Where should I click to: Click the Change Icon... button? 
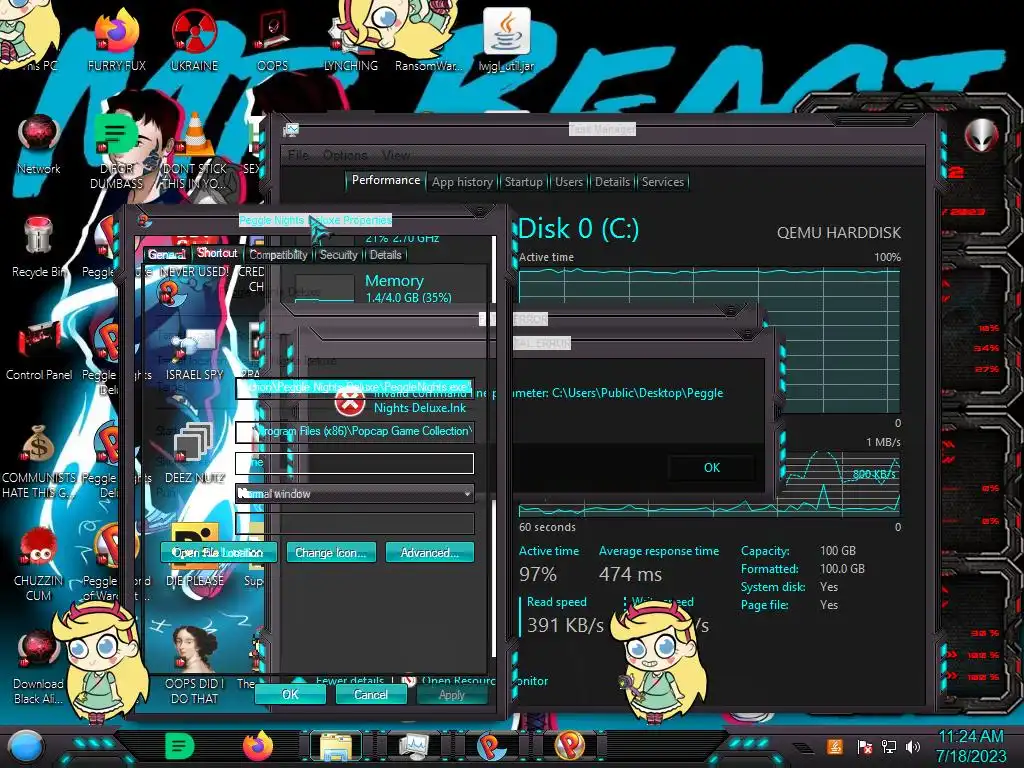[330, 552]
